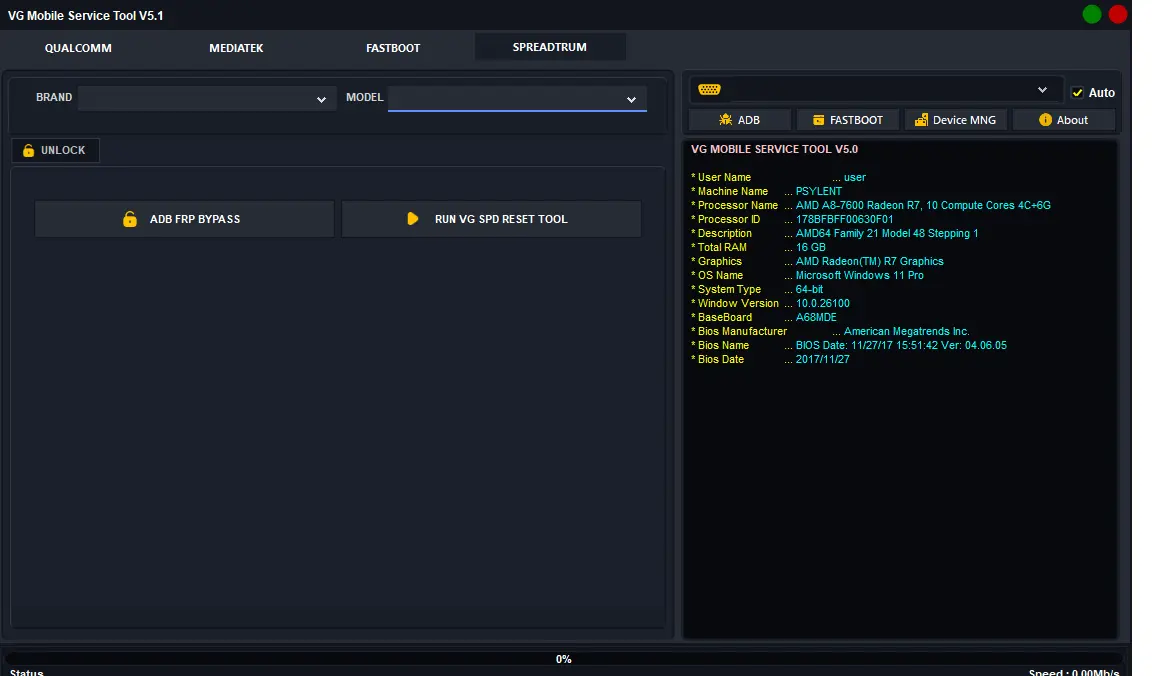Click the Bios Manufacturer American Megatrends line
Viewport: 1152px width, 676px height.
click(830, 331)
